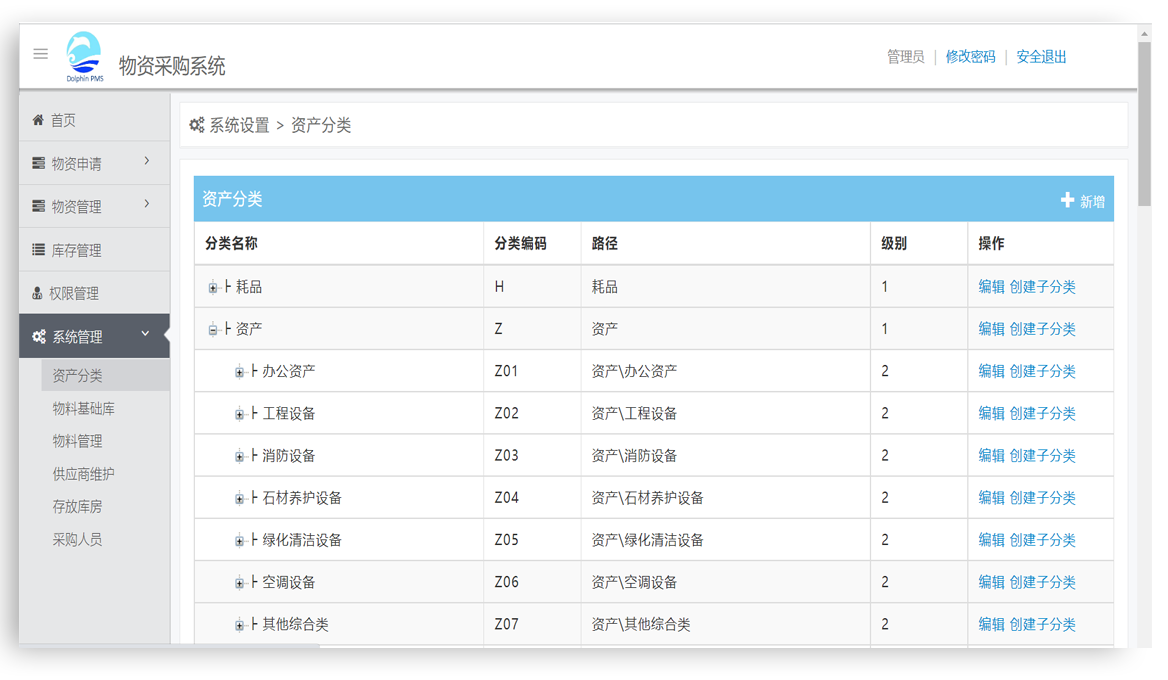The image size is (1168, 680).
Task: Click 编辑 for the 工程设备 row
Action: tap(991, 413)
